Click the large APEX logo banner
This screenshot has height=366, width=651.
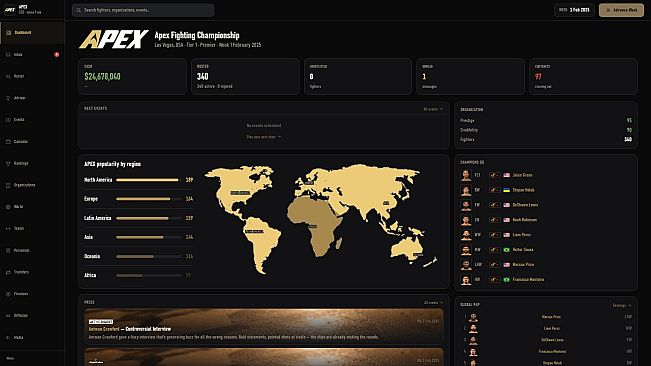coord(114,39)
